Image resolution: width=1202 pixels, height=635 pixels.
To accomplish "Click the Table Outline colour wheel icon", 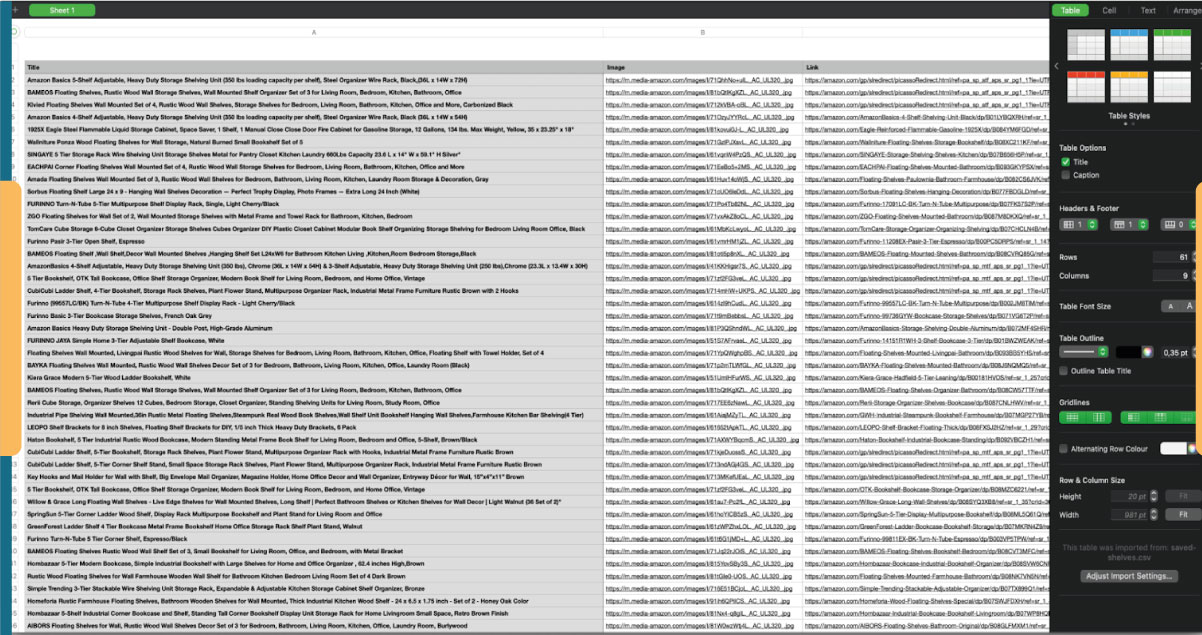I will [1147, 352].
